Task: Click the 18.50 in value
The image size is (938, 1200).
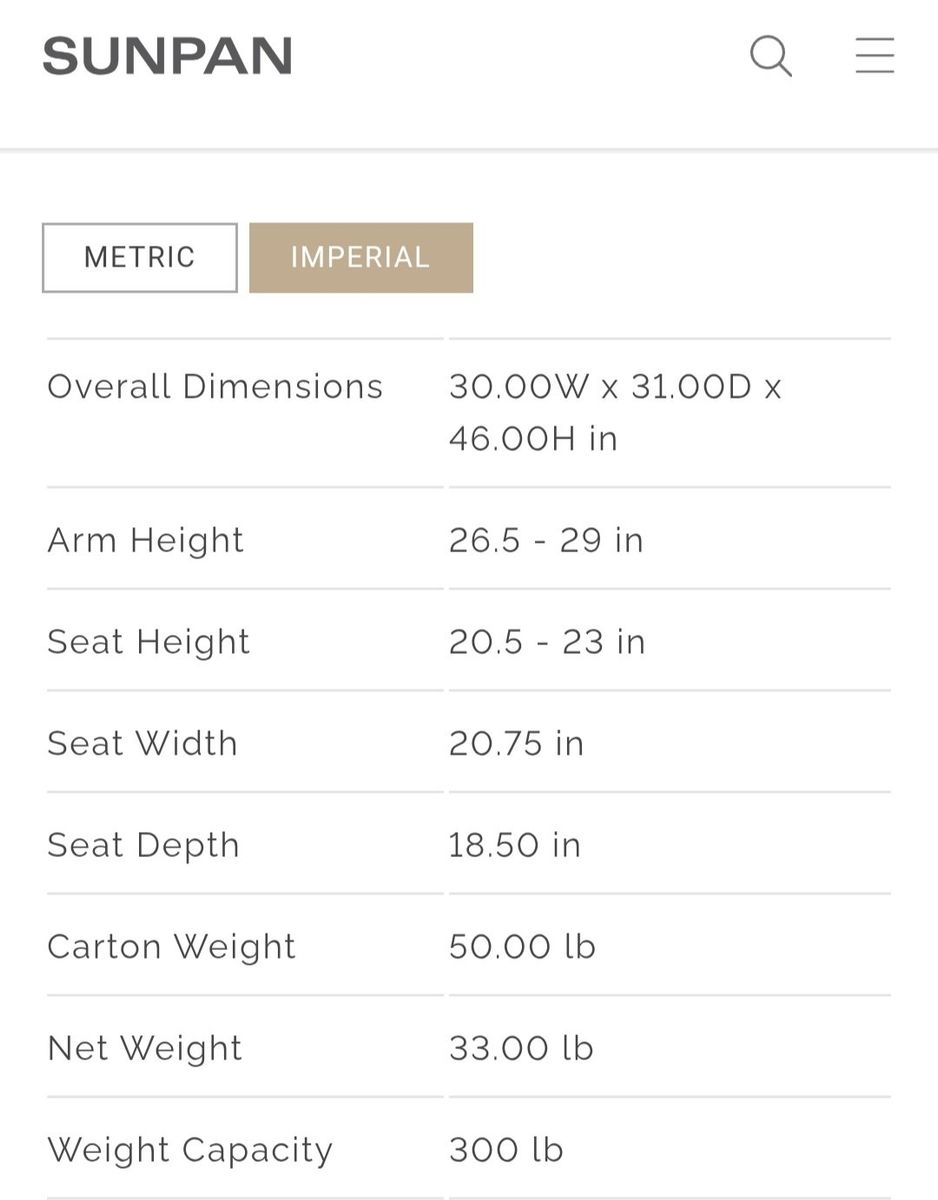Action: pyautogui.click(x=515, y=845)
